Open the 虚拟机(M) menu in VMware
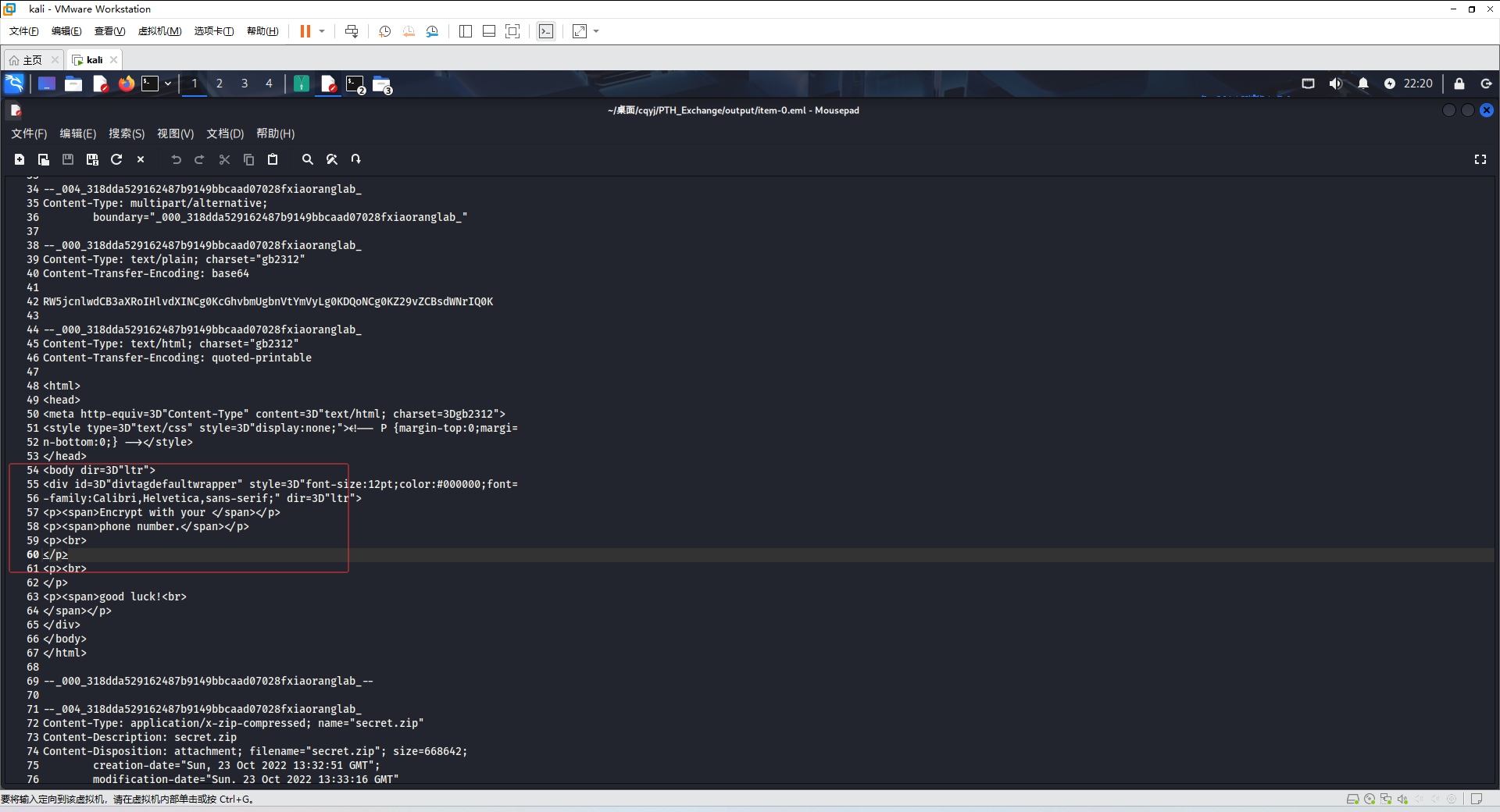1500x812 pixels. [x=159, y=31]
